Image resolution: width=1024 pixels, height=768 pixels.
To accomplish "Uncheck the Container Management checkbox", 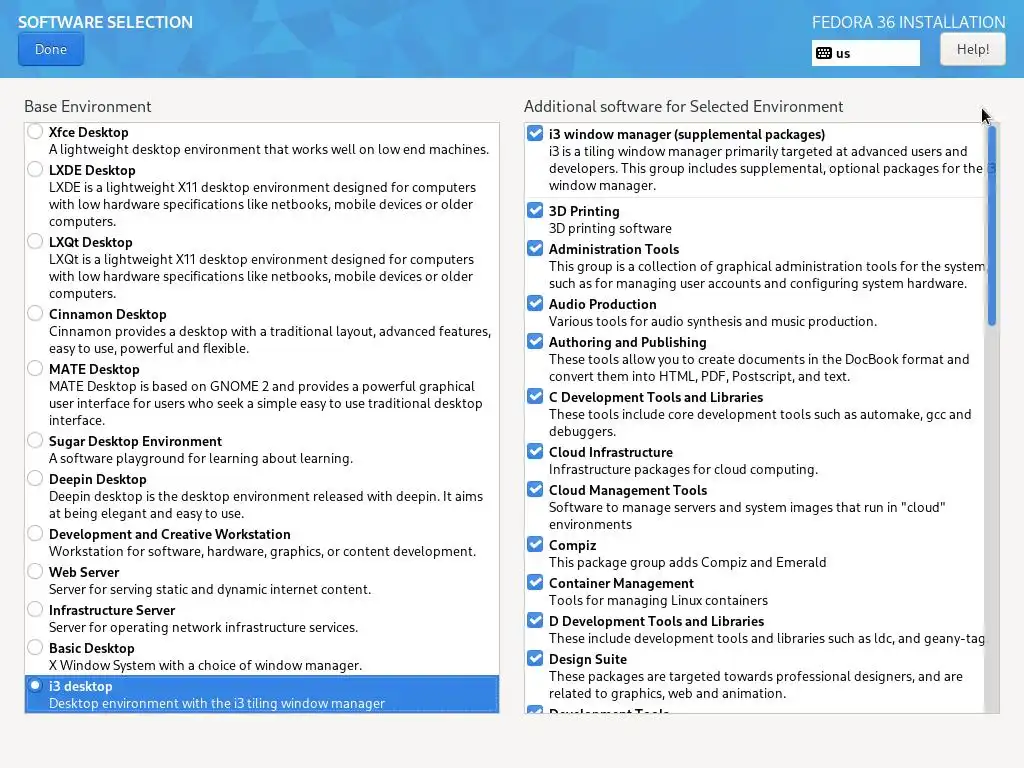I will (x=535, y=583).
